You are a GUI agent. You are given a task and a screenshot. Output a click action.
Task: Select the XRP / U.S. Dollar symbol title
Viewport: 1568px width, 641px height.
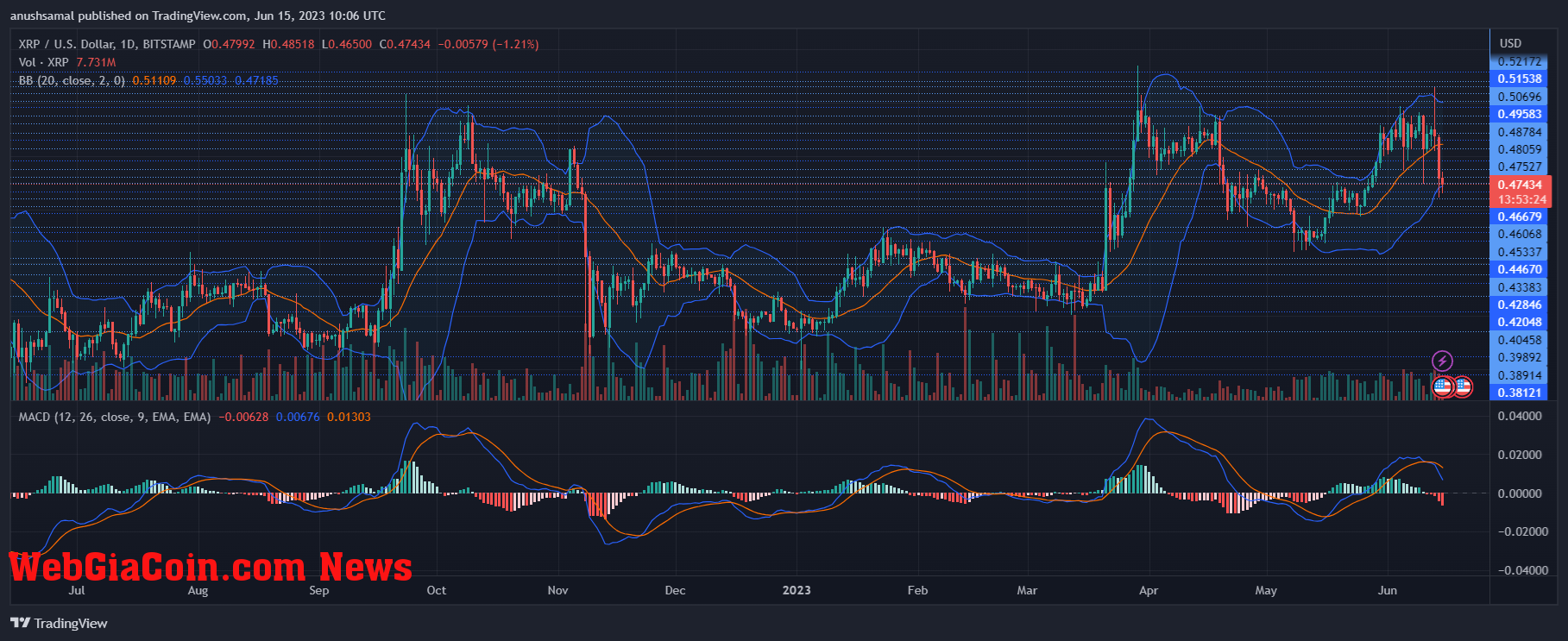point(107,44)
